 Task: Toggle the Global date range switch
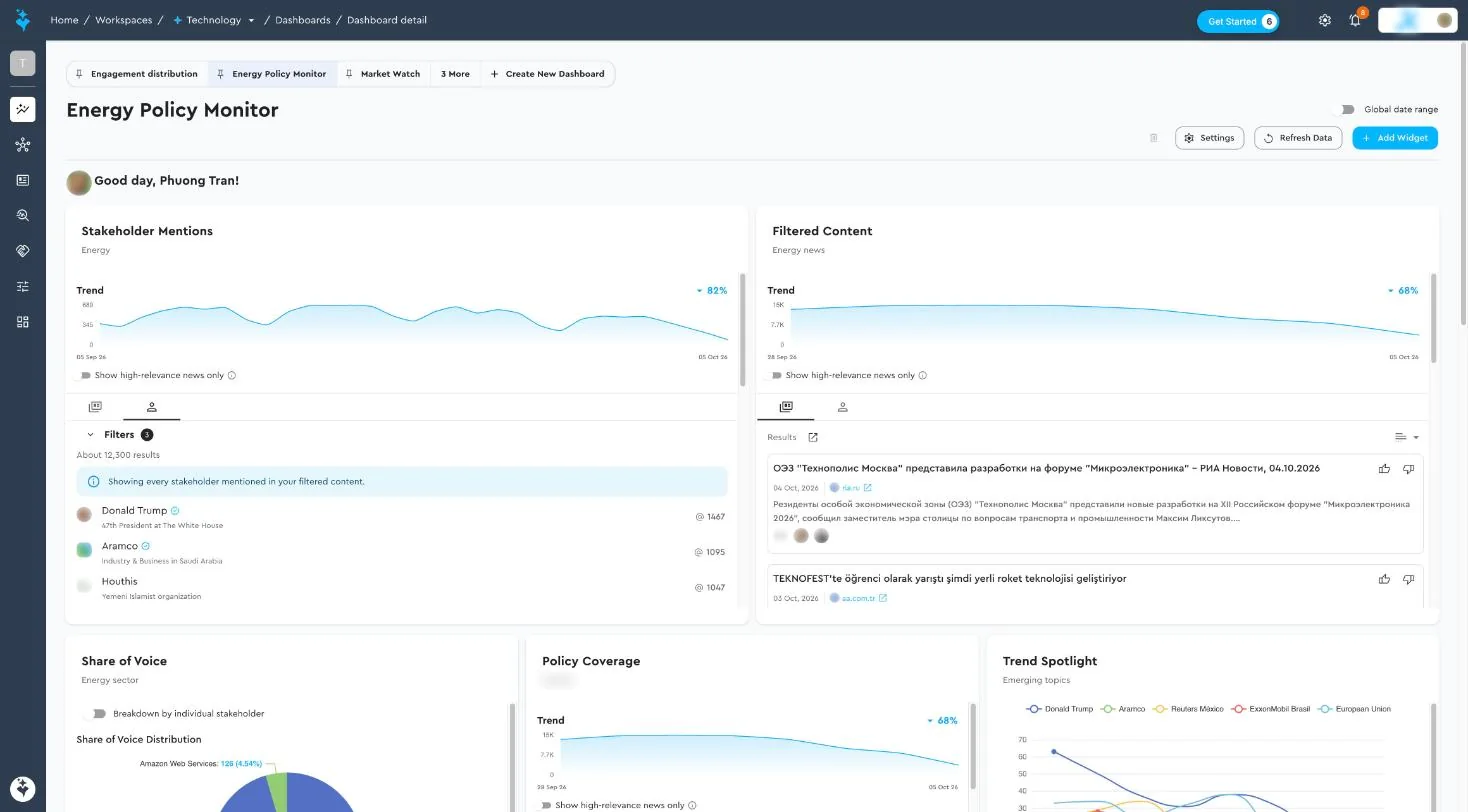point(1347,110)
